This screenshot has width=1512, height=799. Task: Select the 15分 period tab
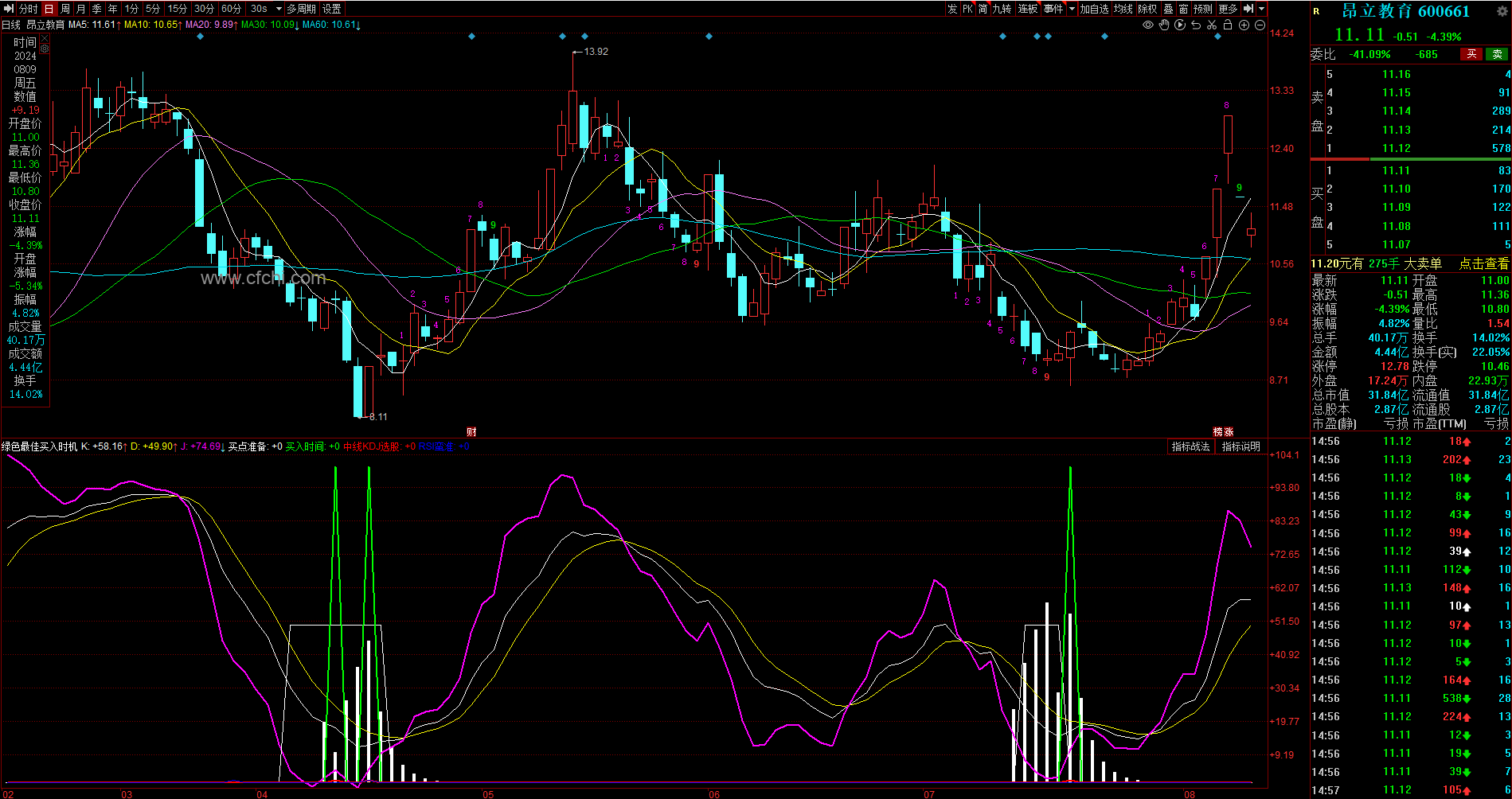tap(178, 9)
